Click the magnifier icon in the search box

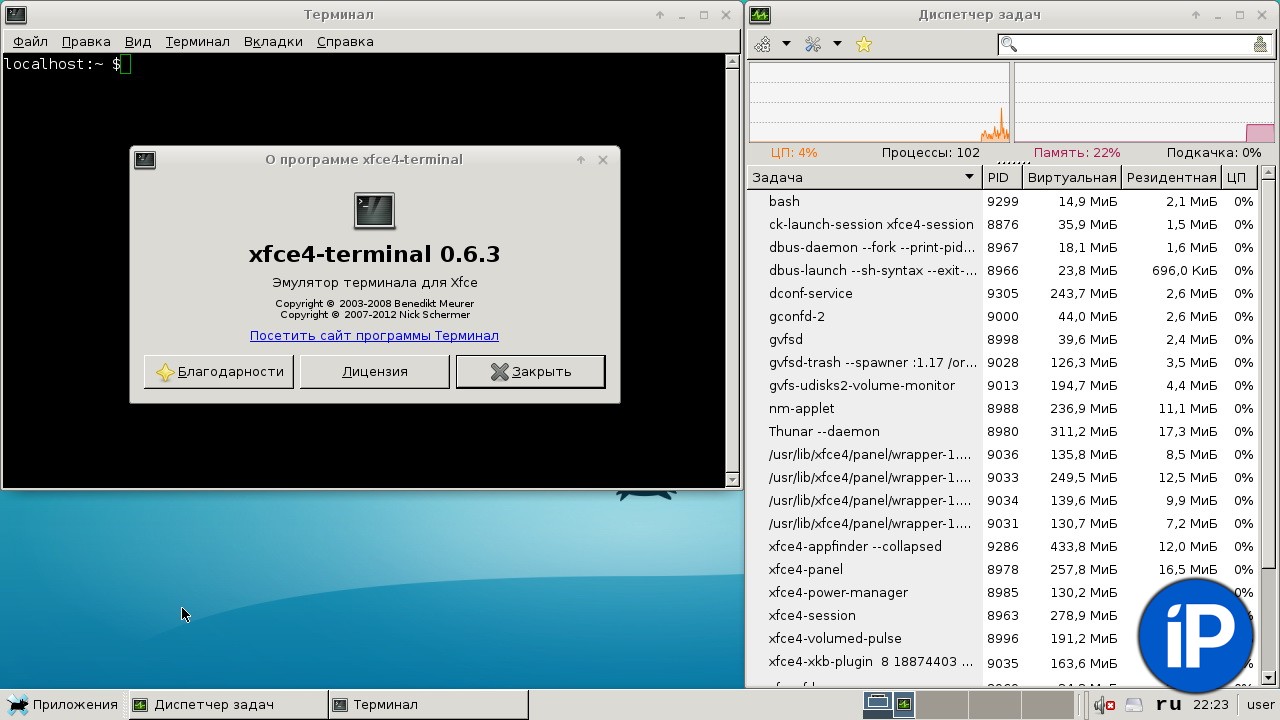(x=1009, y=44)
